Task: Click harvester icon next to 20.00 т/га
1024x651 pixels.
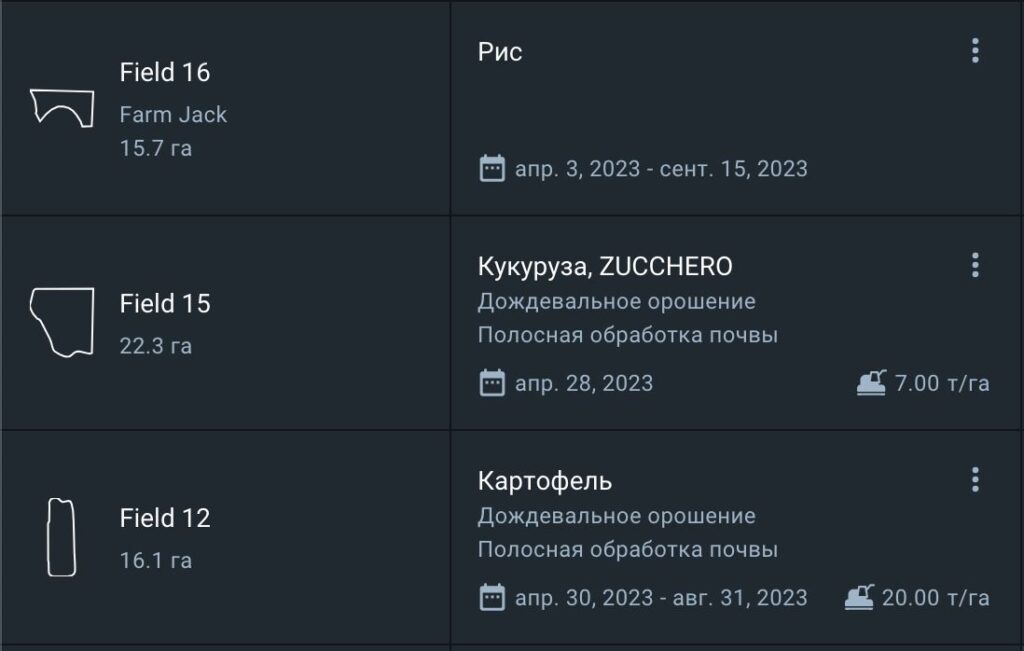Action: 859,597
